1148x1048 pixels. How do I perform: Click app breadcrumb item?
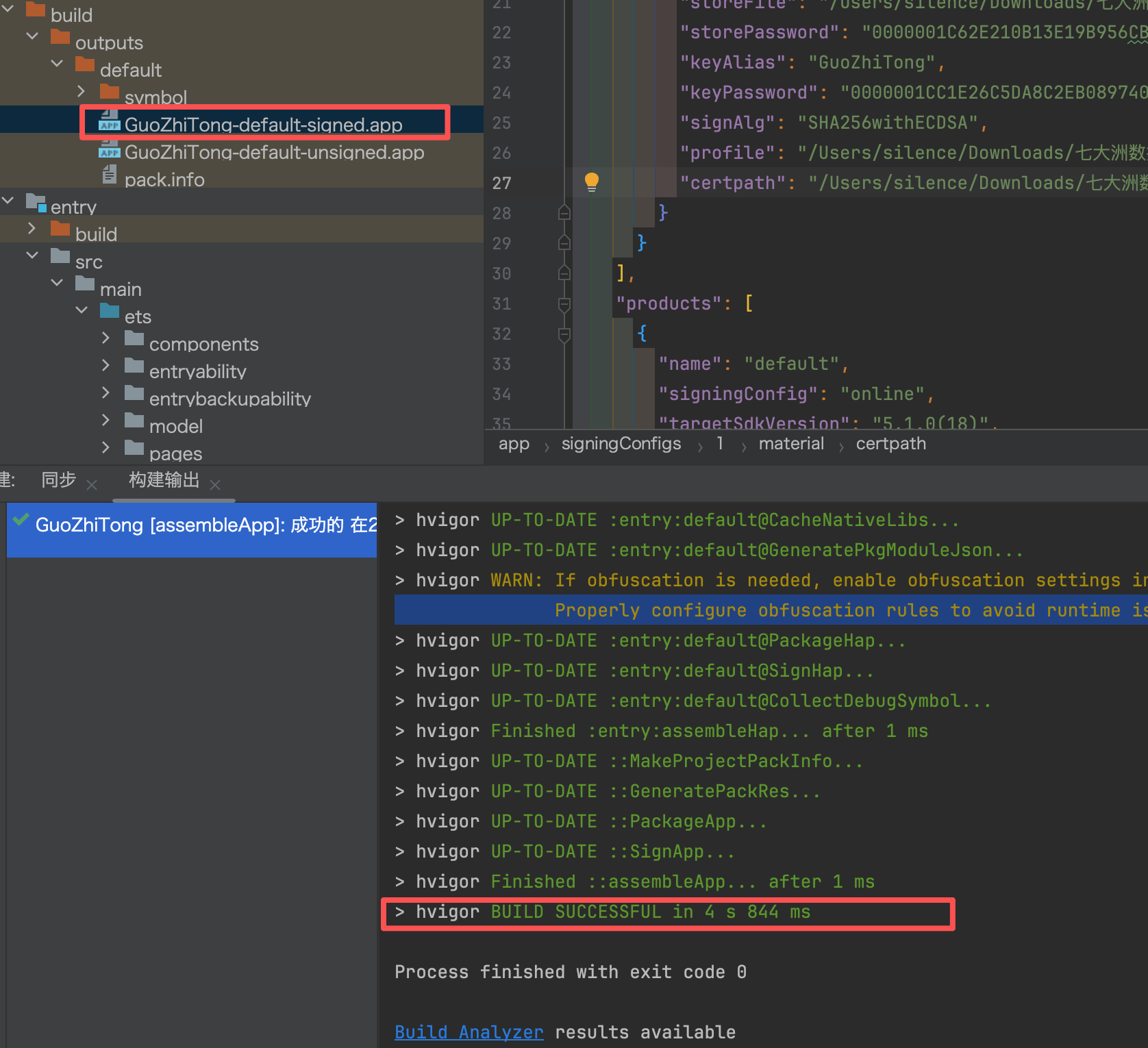coord(514,444)
